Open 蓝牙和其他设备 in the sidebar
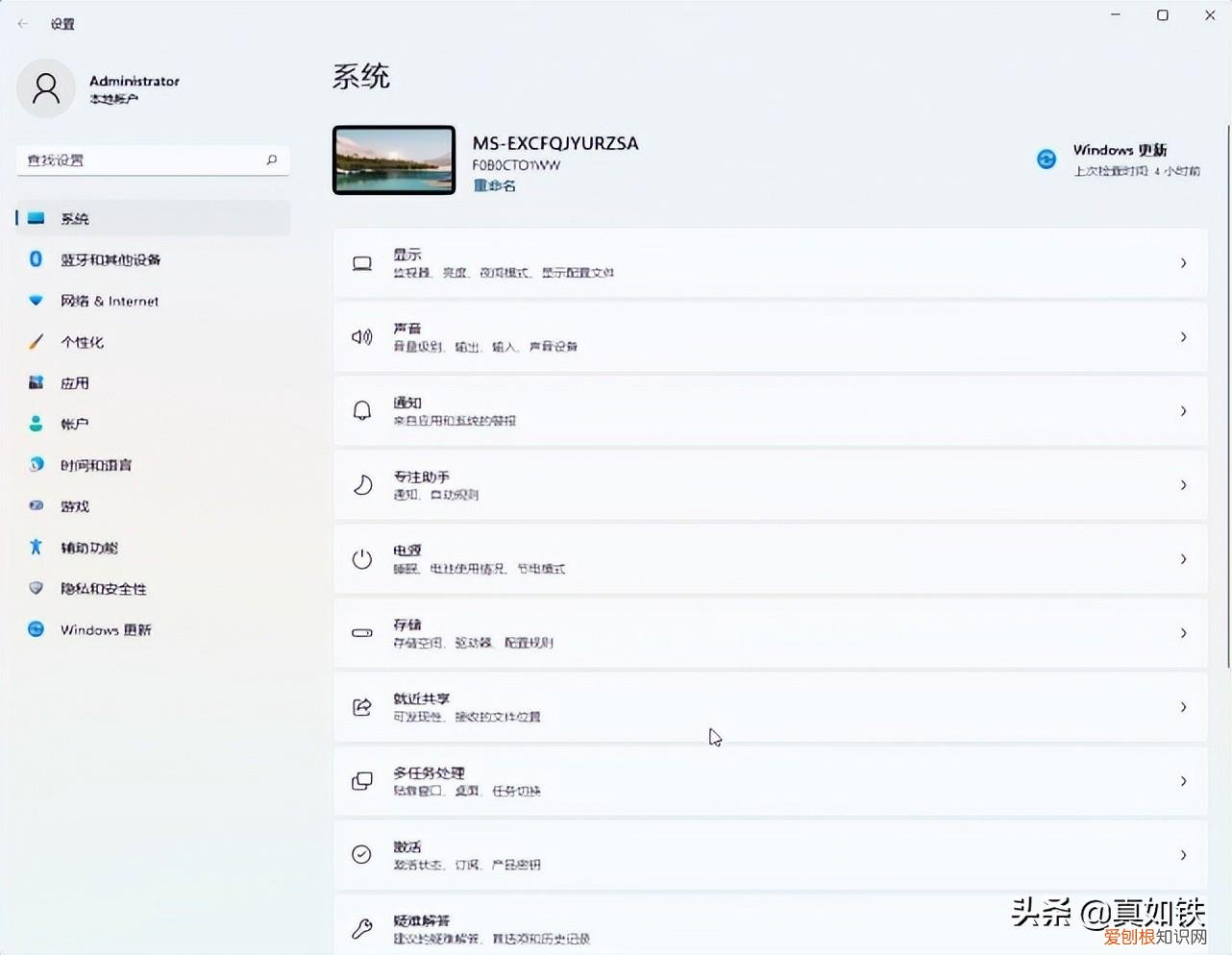The height and width of the screenshot is (955, 1232). coord(111,259)
